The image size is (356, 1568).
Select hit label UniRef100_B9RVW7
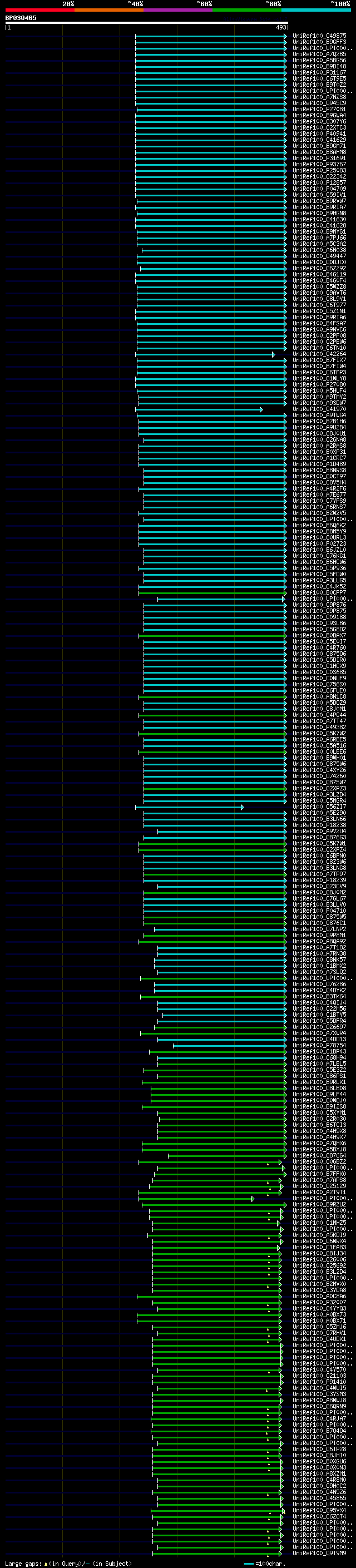point(319,201)
